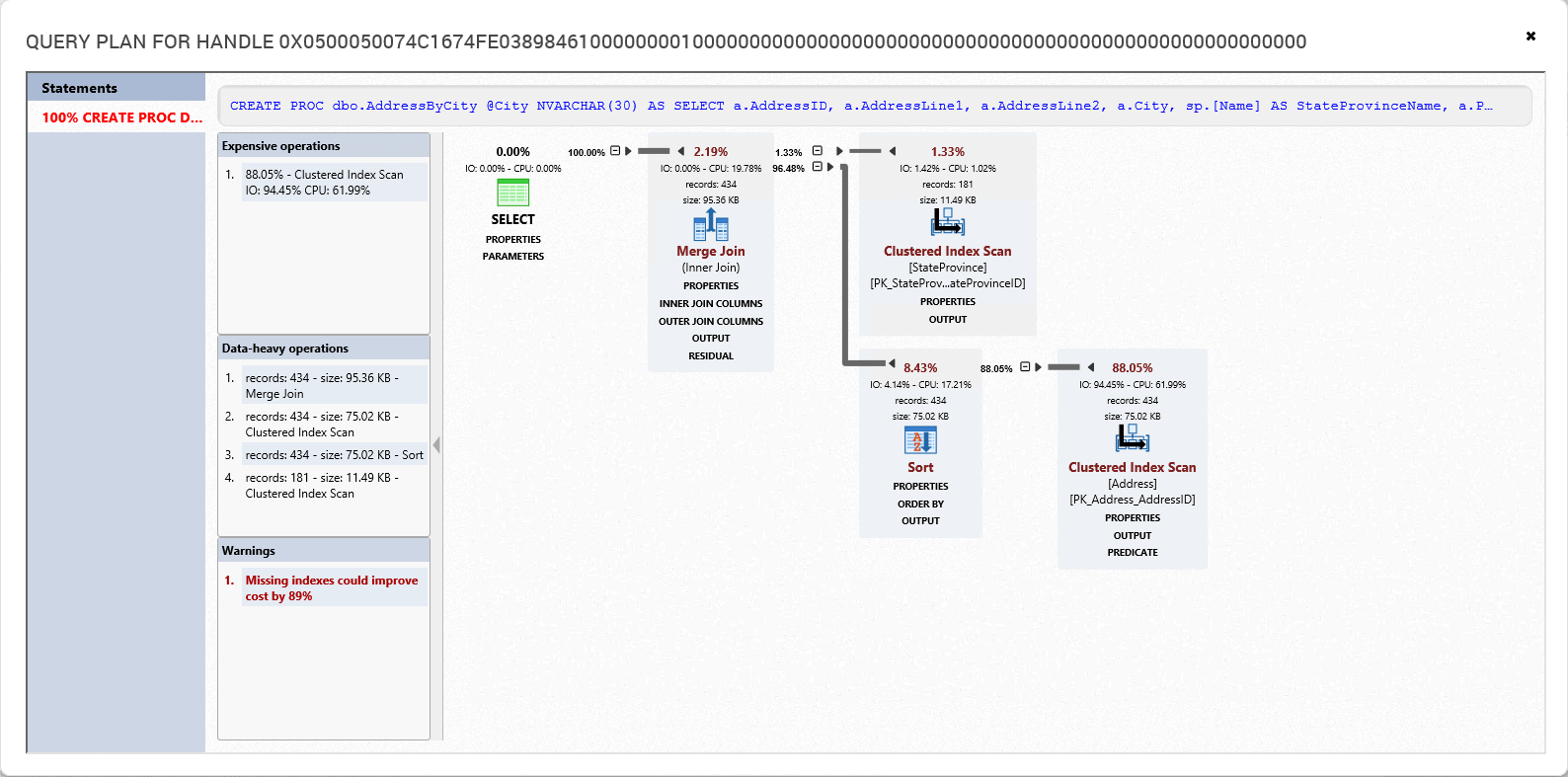Show RESIDUAL of the Merge Join

point(711,356)
